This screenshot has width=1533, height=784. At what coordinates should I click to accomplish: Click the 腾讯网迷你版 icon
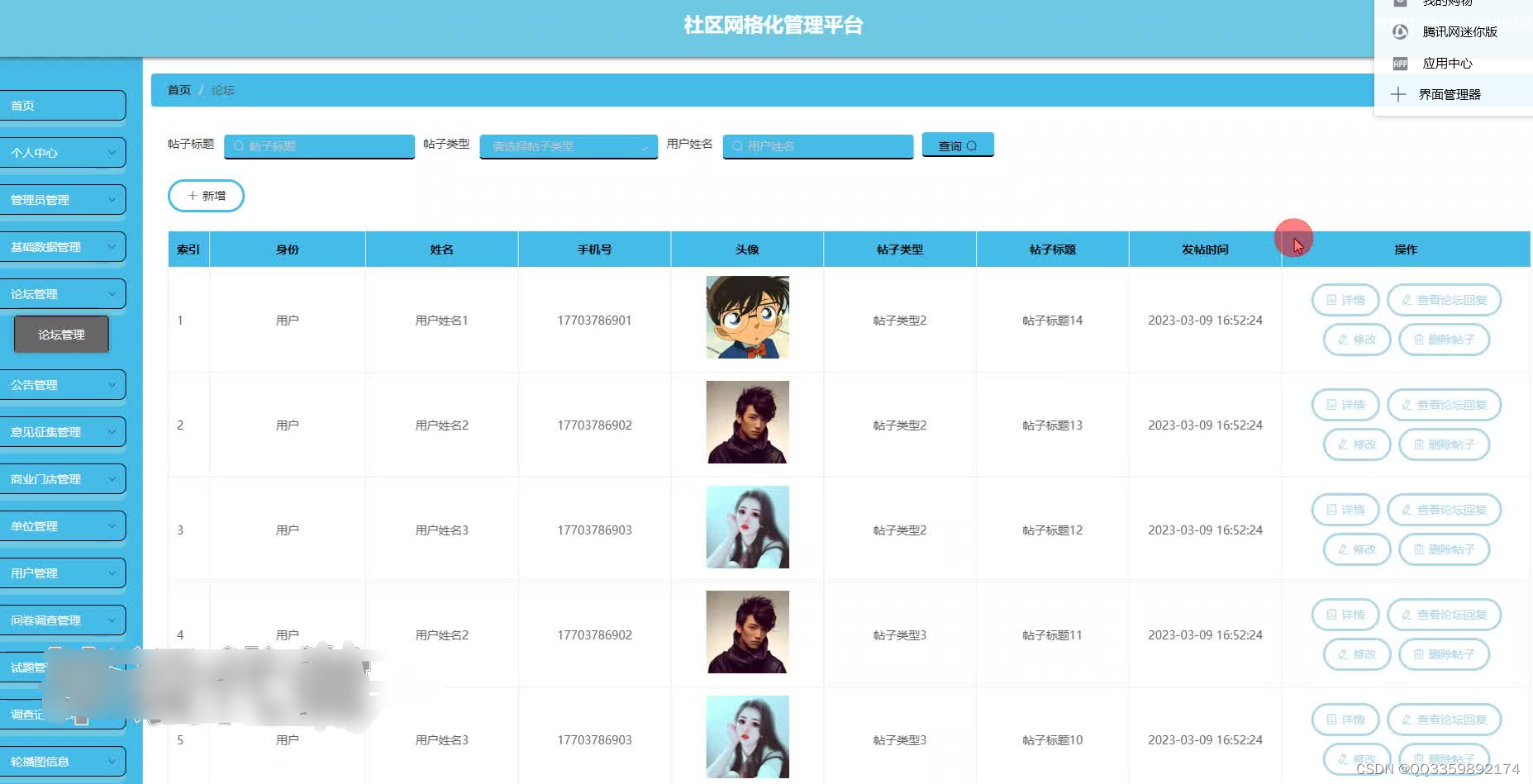pos(1400,32)
